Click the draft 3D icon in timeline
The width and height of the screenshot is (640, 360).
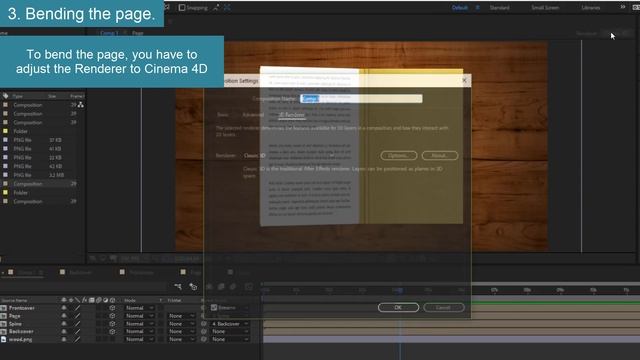coord(193,287)
